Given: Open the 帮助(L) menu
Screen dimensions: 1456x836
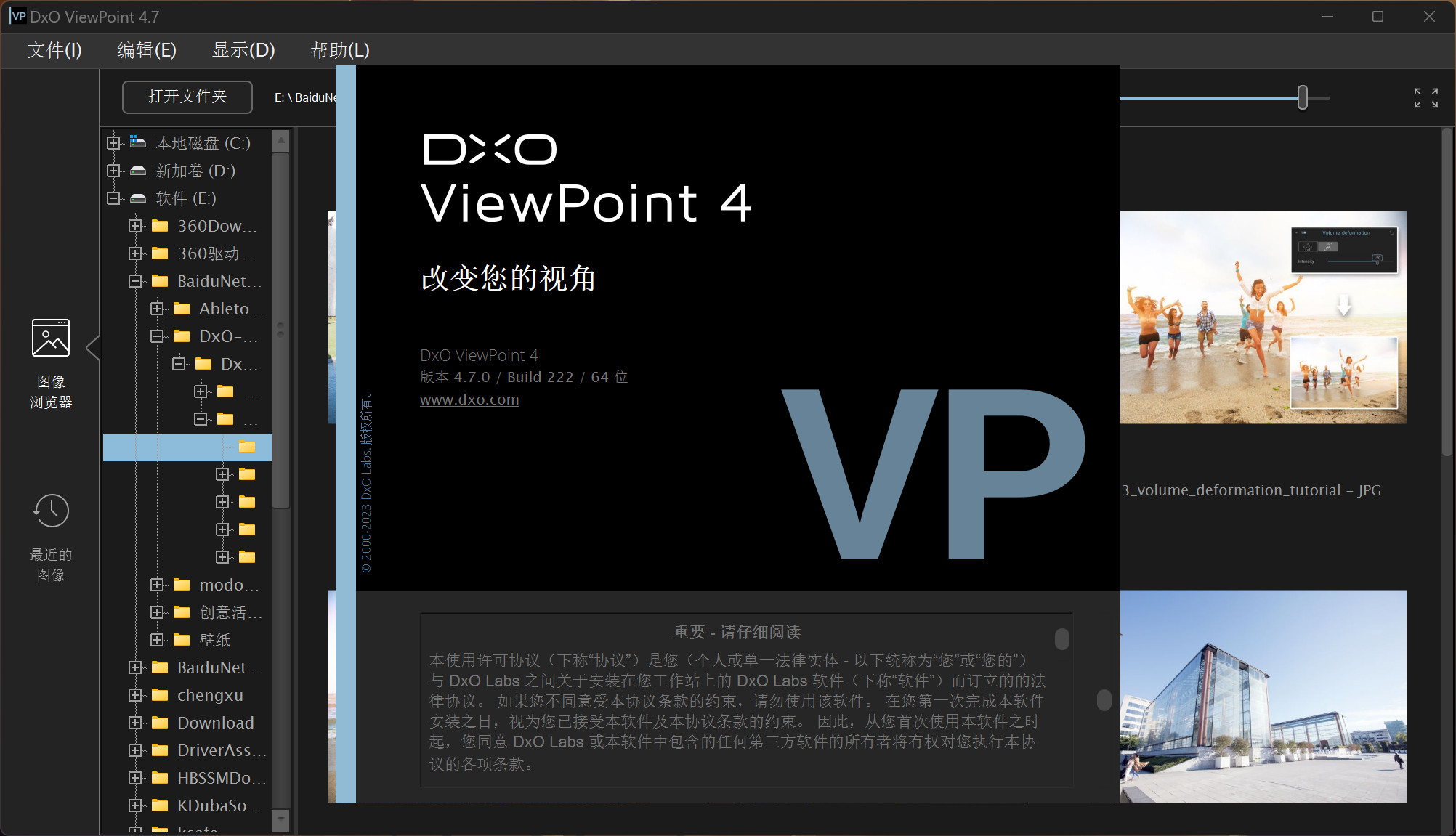Looking at the screenshot, I should click(x=340, y=50).
